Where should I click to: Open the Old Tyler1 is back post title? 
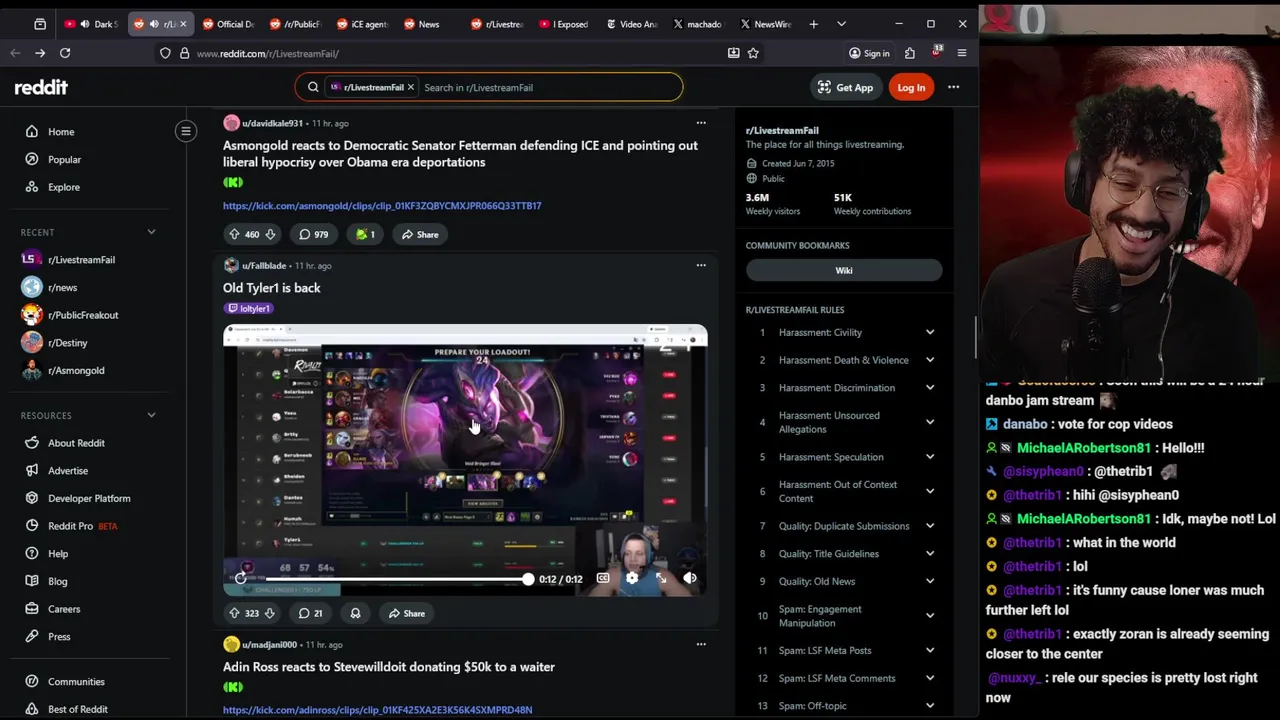[271, 287]
